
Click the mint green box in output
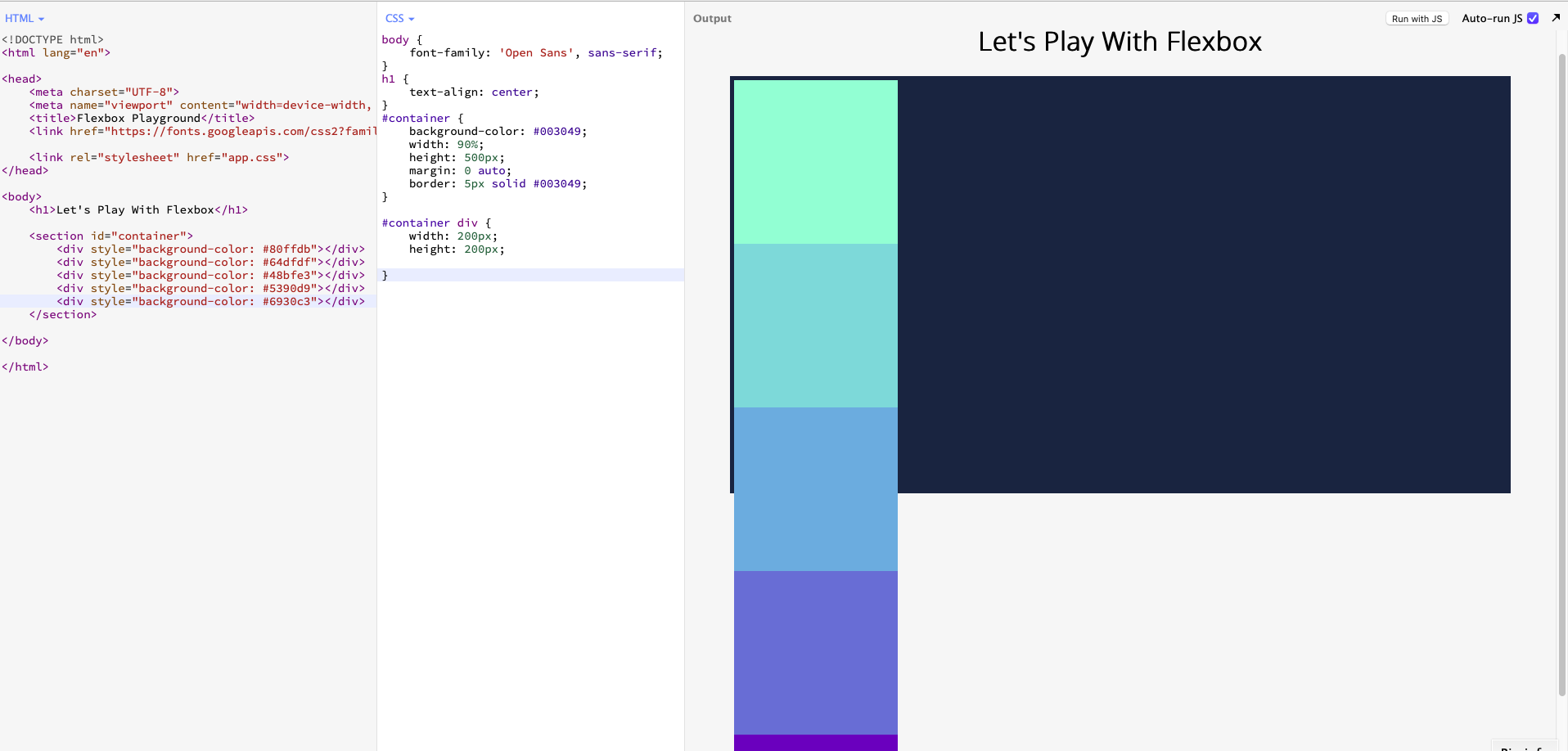point(816,162)
